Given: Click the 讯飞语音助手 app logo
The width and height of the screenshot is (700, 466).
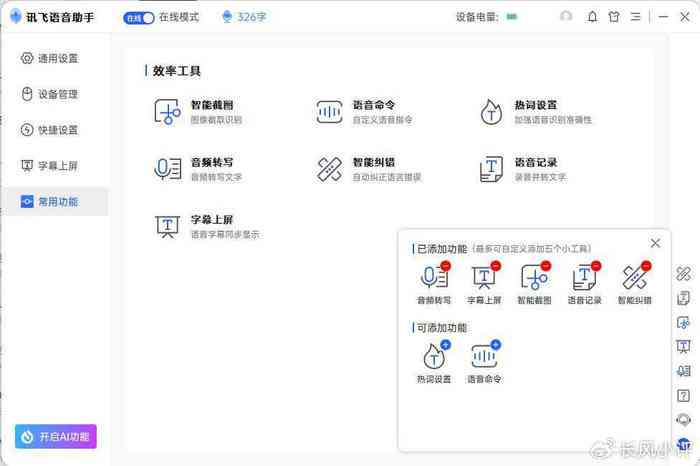Looking at the screenshot, I should (x=16, y=17).
